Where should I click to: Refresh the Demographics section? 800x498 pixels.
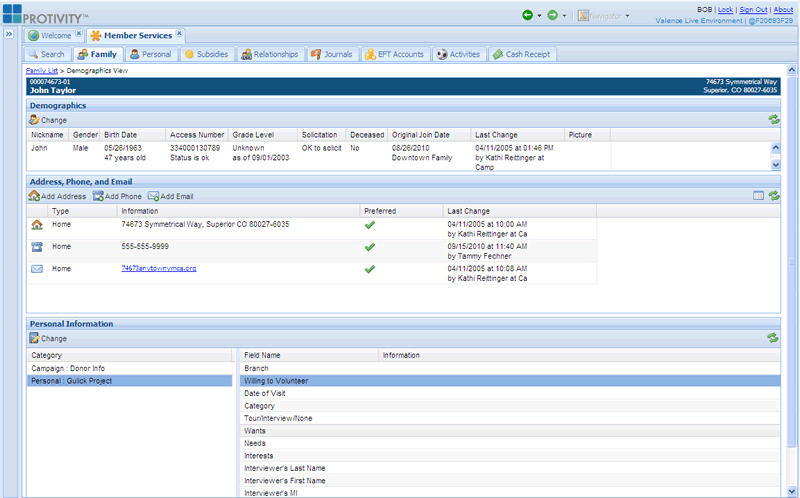774,119
